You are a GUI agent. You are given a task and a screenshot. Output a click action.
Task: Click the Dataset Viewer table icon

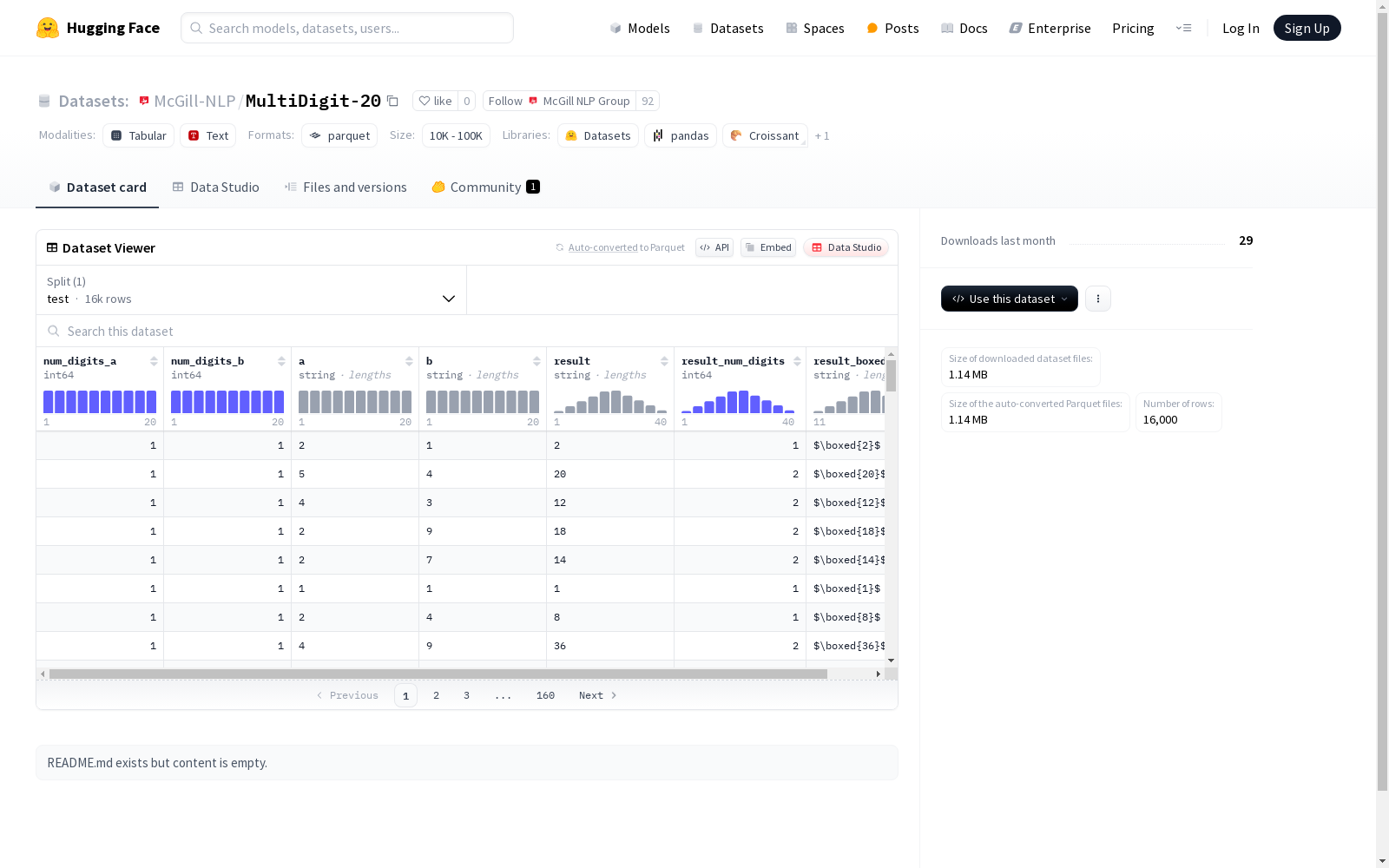pos(52,247)
